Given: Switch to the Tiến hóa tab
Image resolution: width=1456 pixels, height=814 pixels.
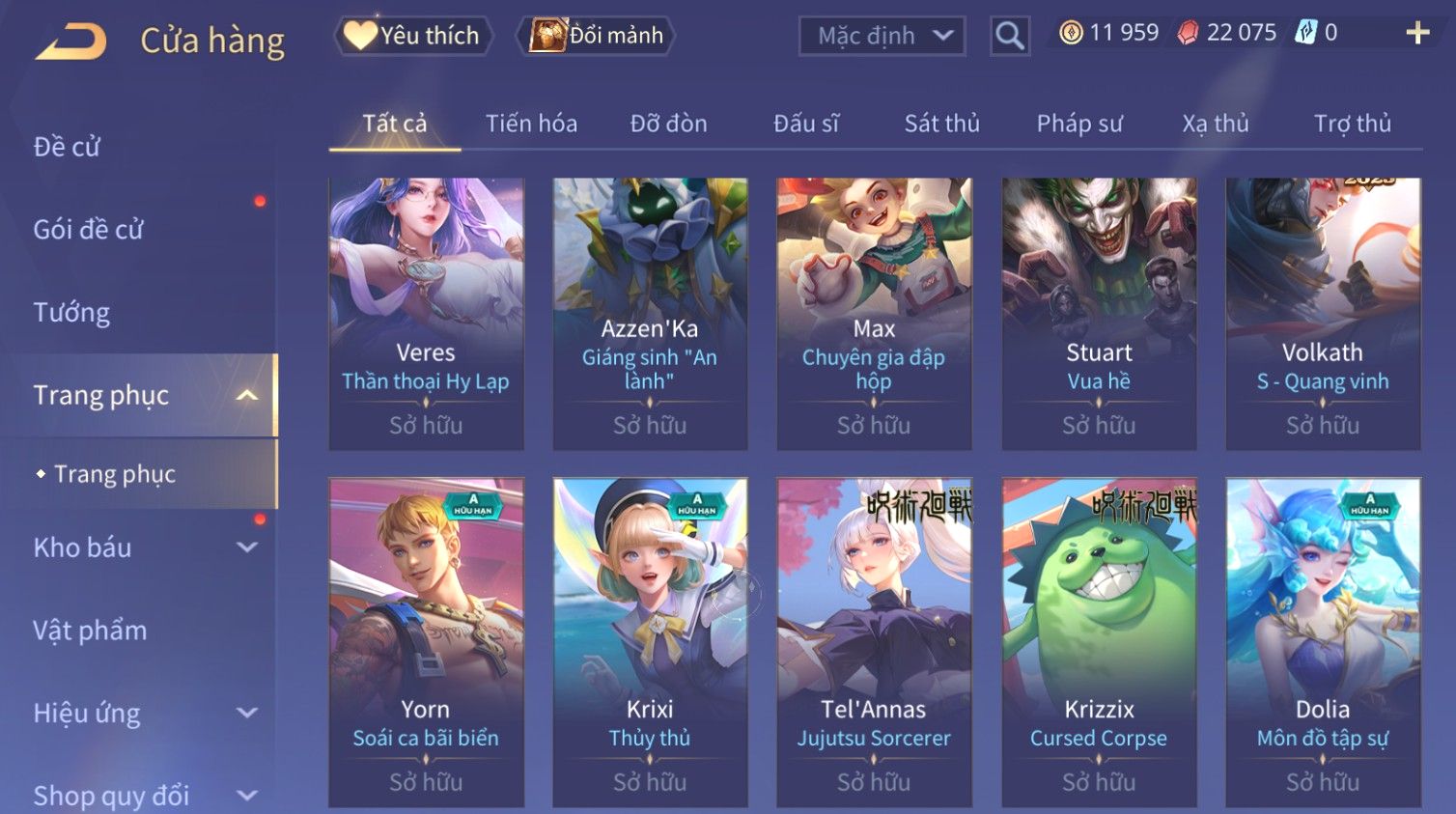Looking at the screenshot, I should pos(531,124).
